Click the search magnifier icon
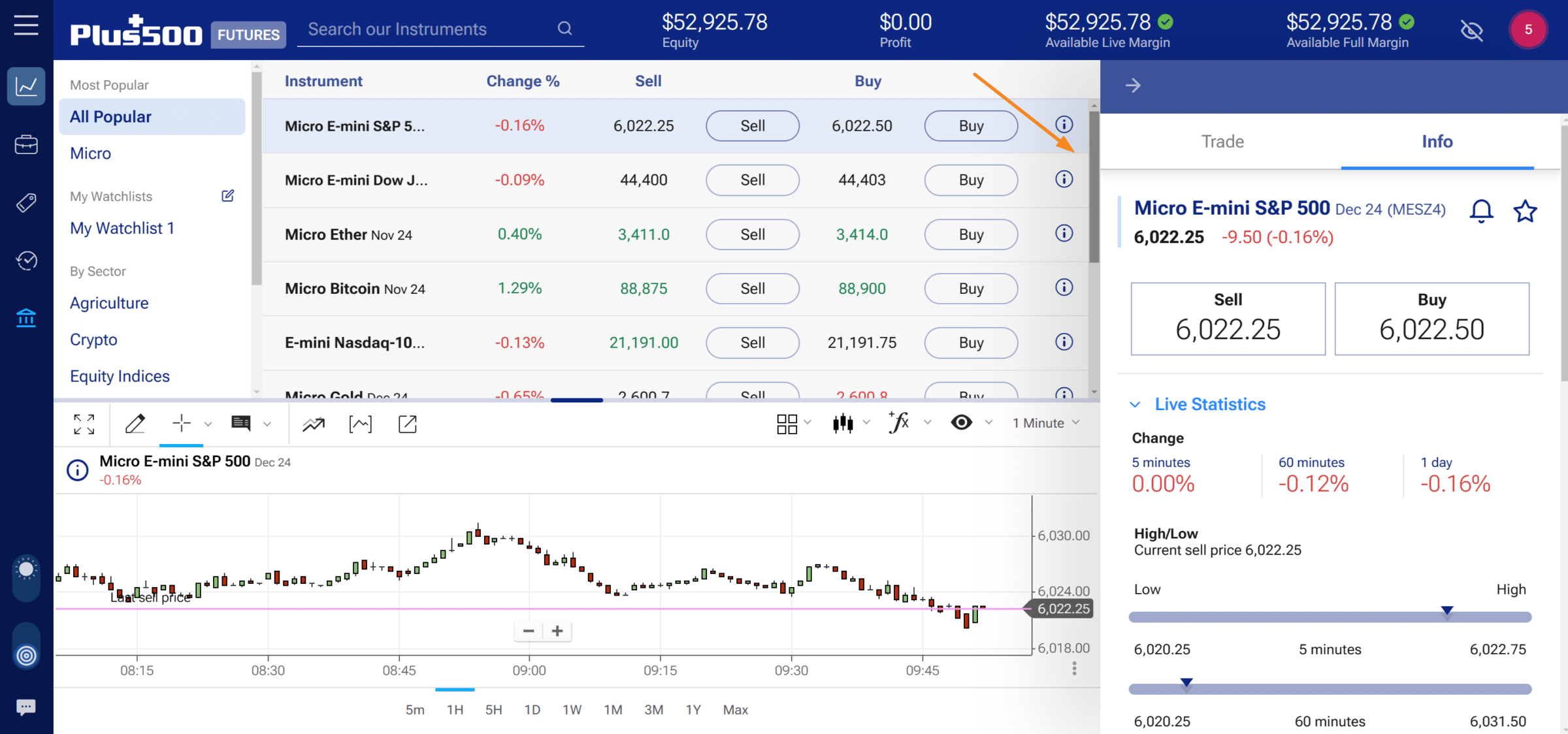1568x734 pixels. coord(565,28)
